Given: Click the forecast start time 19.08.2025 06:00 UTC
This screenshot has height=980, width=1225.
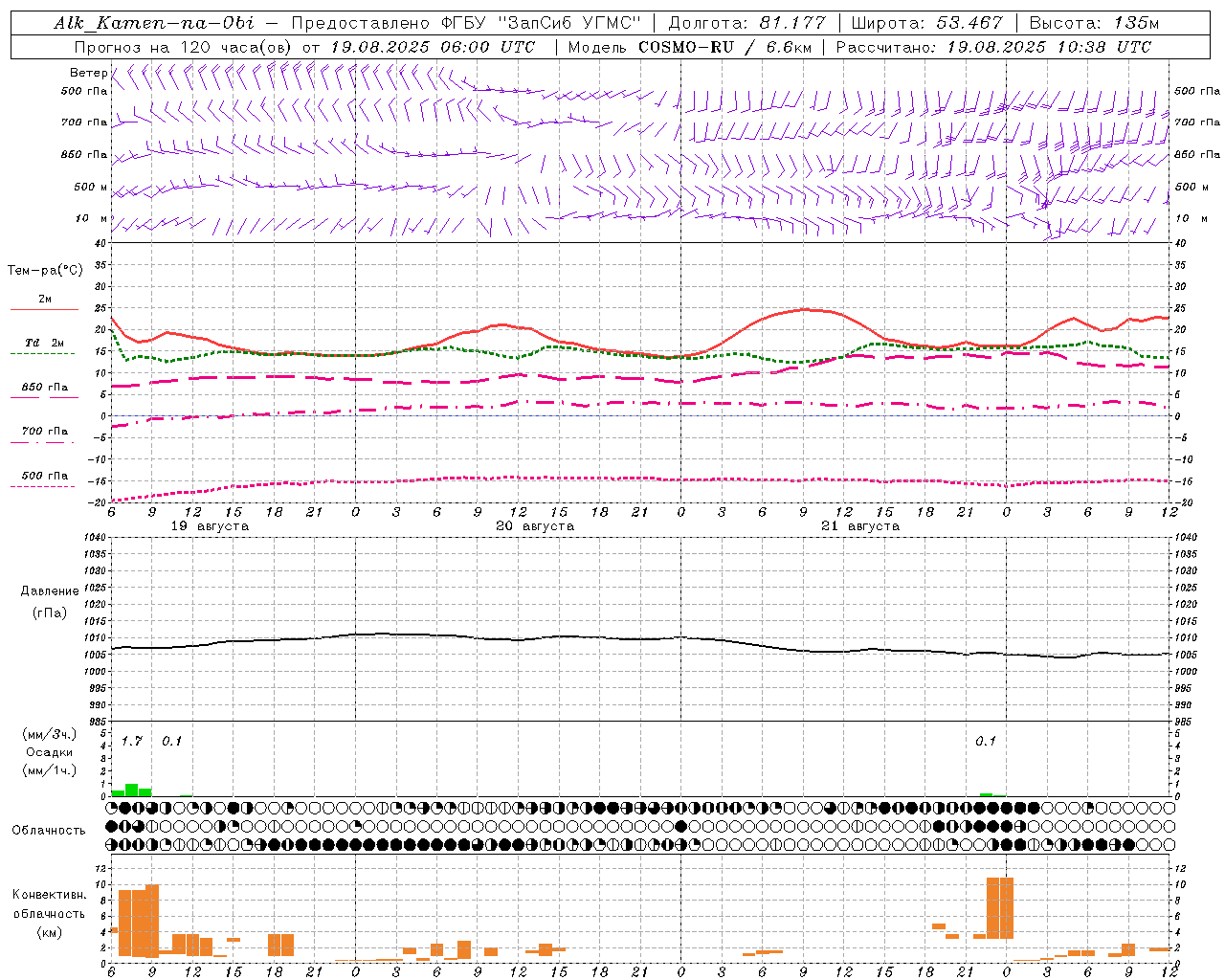Looking at the screenshot, I should (433, 47).
